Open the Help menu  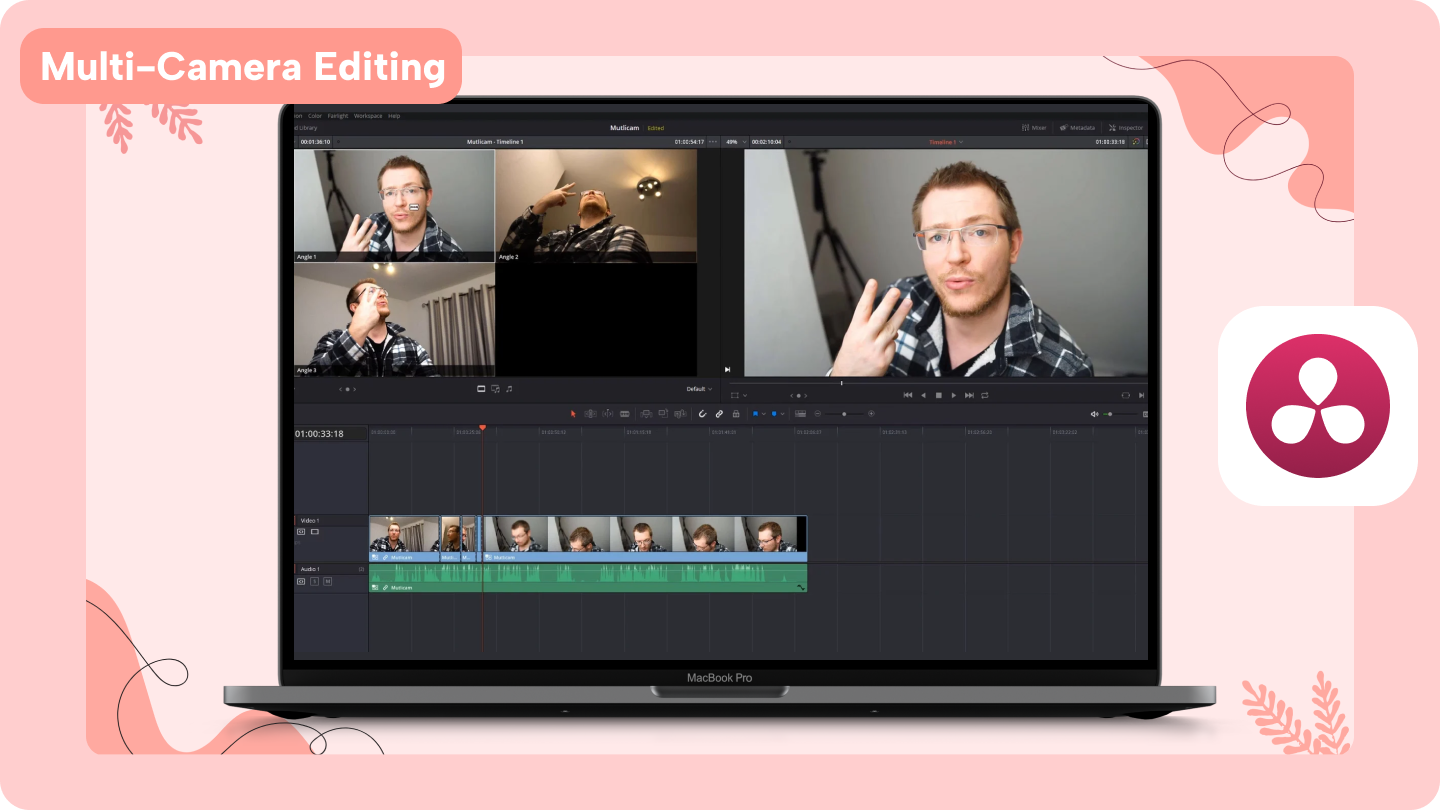pos(394,116)
